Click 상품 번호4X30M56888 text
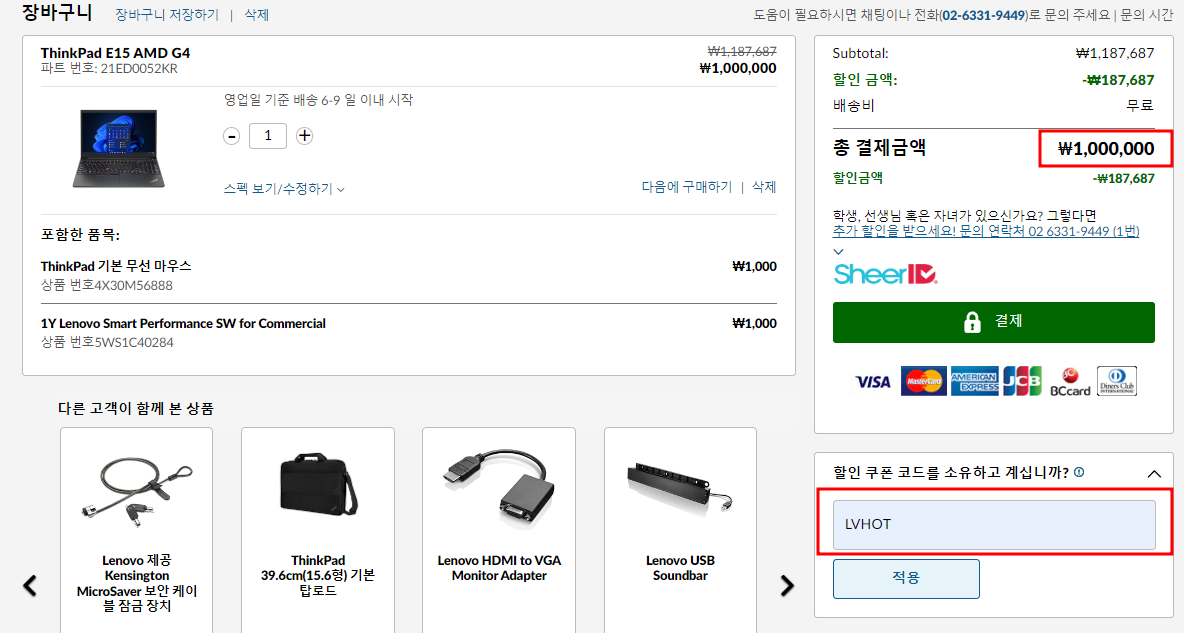 (x=106, y=286)
